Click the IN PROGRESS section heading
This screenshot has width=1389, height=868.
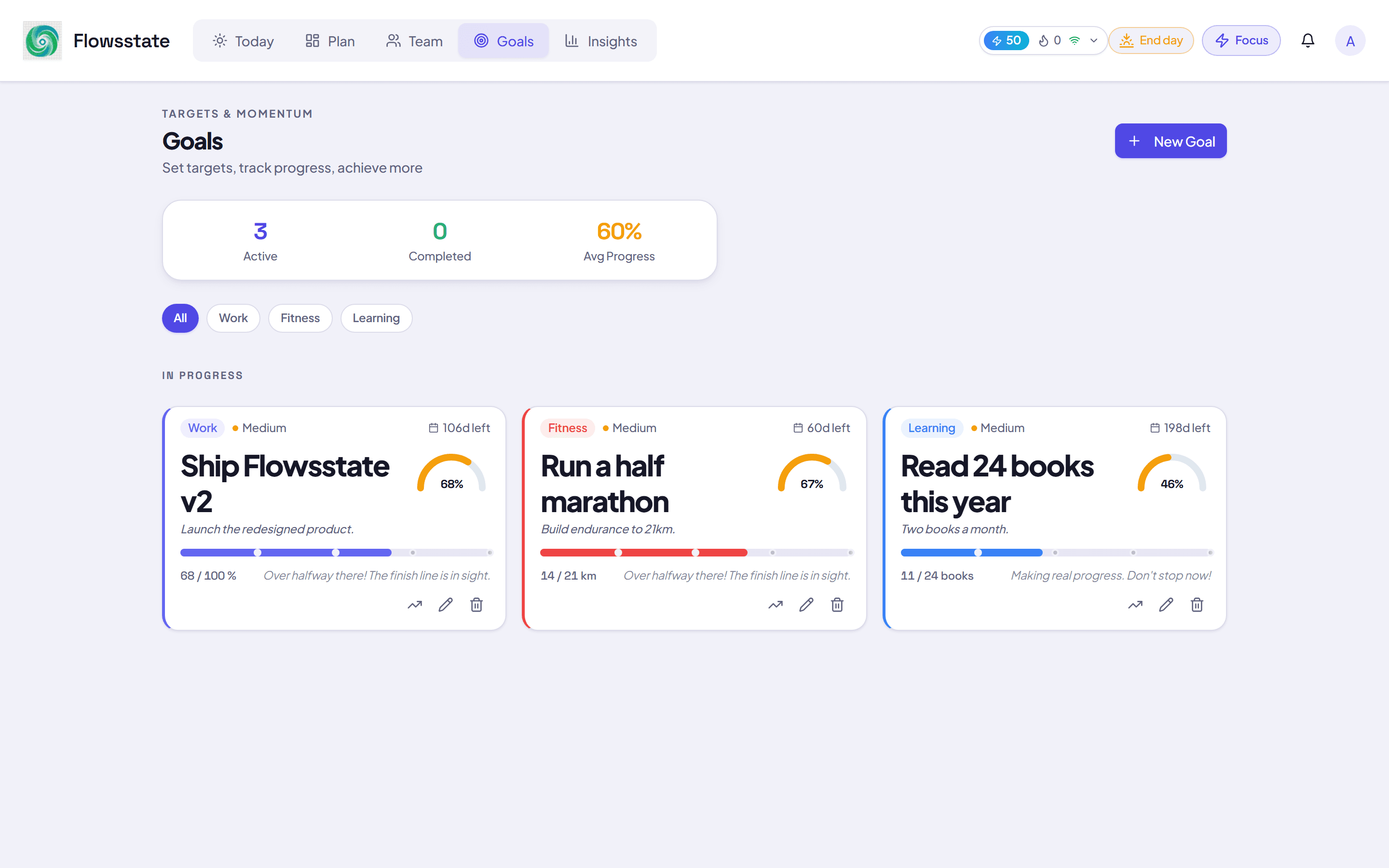click(202, 376)
